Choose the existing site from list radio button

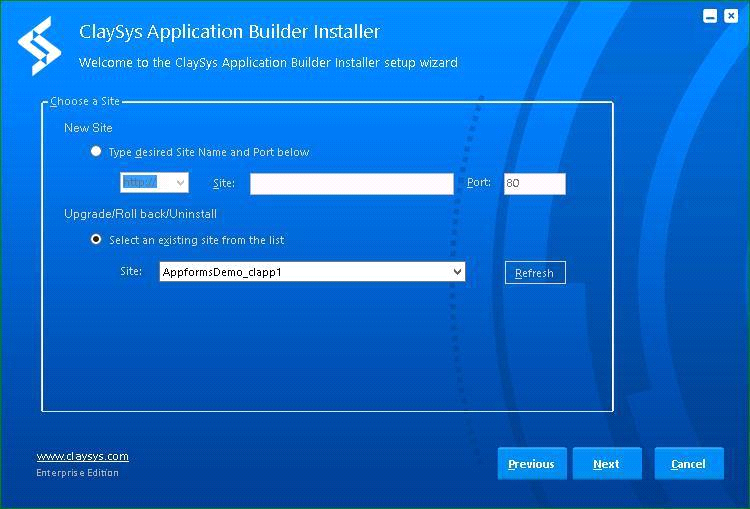[x=96, y=239]
